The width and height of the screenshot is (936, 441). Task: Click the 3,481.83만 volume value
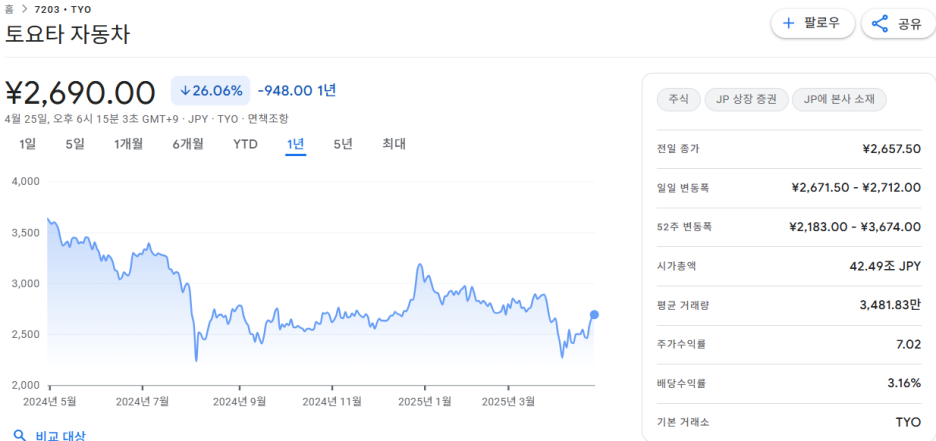pyautogui.click(x=889, y=305)
